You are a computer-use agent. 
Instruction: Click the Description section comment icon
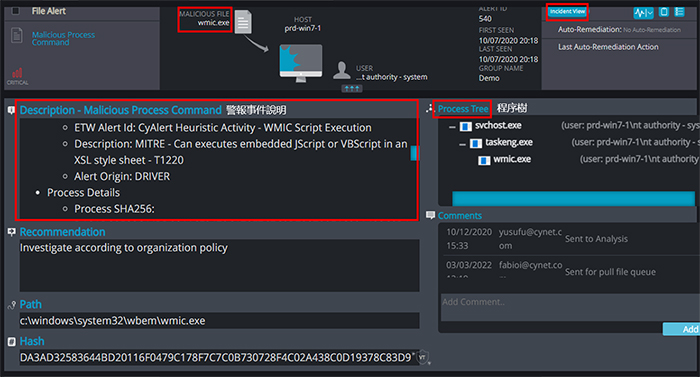tap(11, 110)
